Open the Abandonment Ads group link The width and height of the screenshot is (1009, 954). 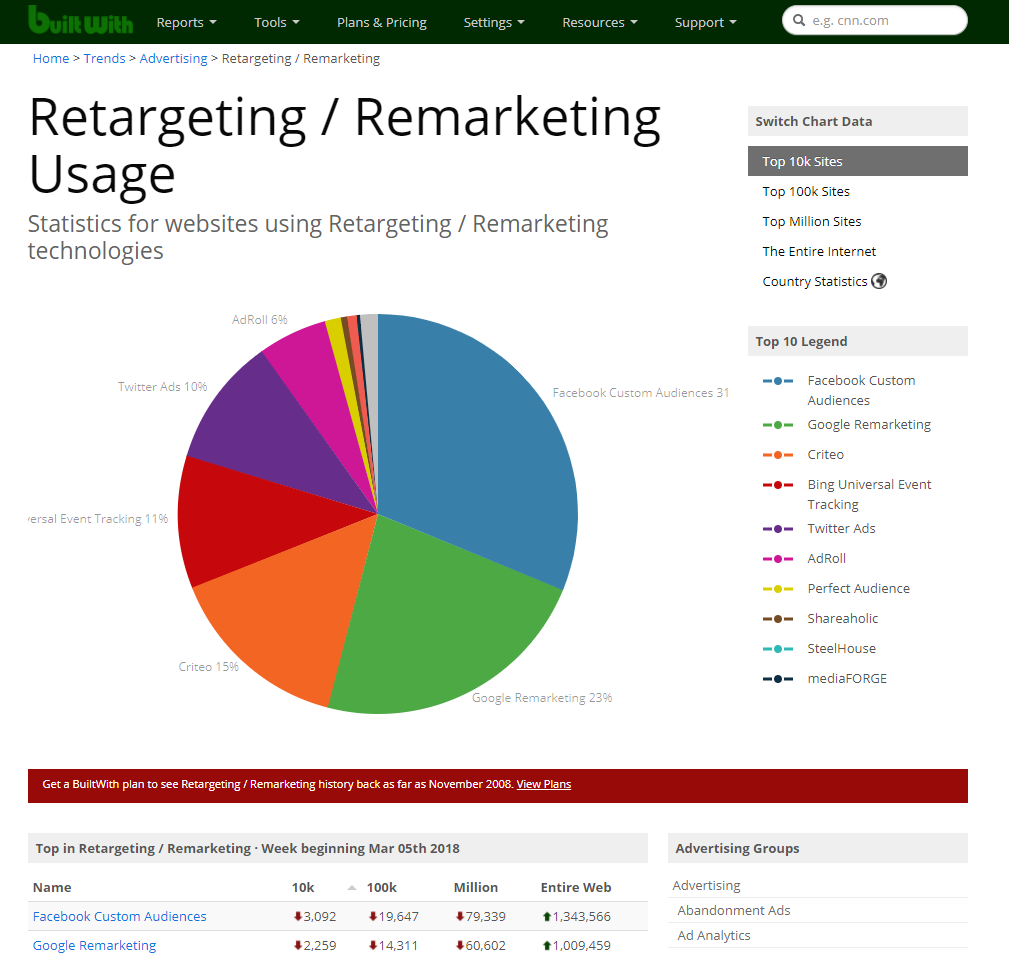734,910
